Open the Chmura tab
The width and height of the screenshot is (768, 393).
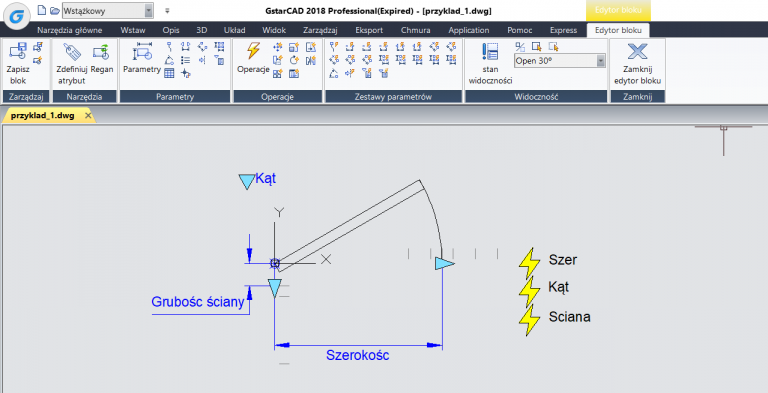click(x=415, y=30)
